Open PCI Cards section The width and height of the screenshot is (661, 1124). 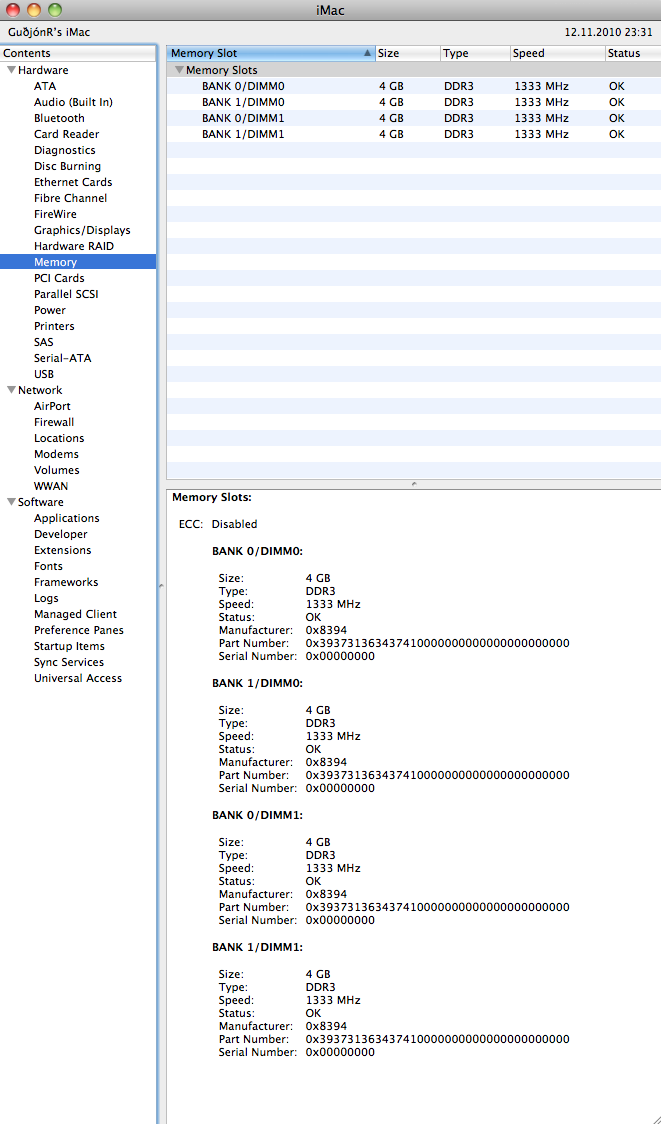[59, 278]
